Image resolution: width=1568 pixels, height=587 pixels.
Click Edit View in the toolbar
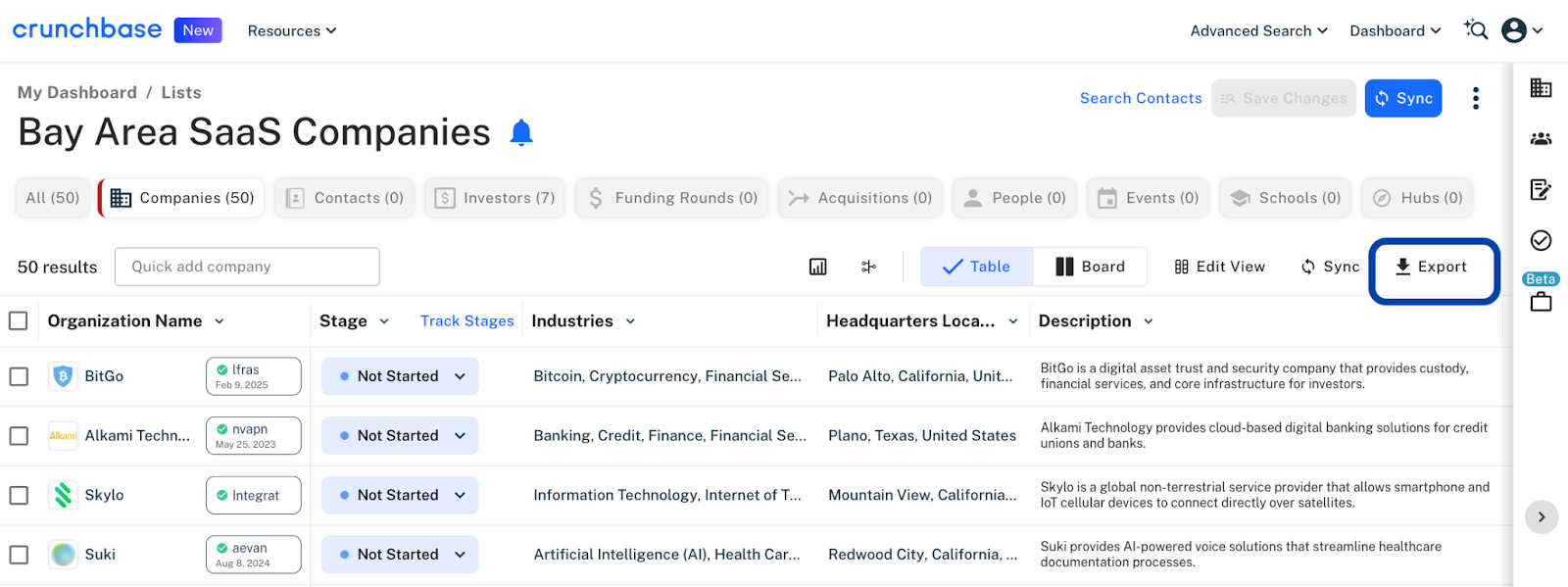point(1220,267)
